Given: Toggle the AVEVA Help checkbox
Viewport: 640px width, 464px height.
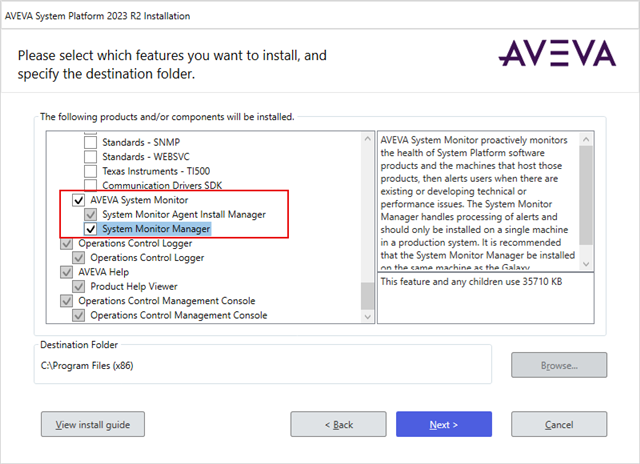Looking at the screenshot, I should coord(67,272).
